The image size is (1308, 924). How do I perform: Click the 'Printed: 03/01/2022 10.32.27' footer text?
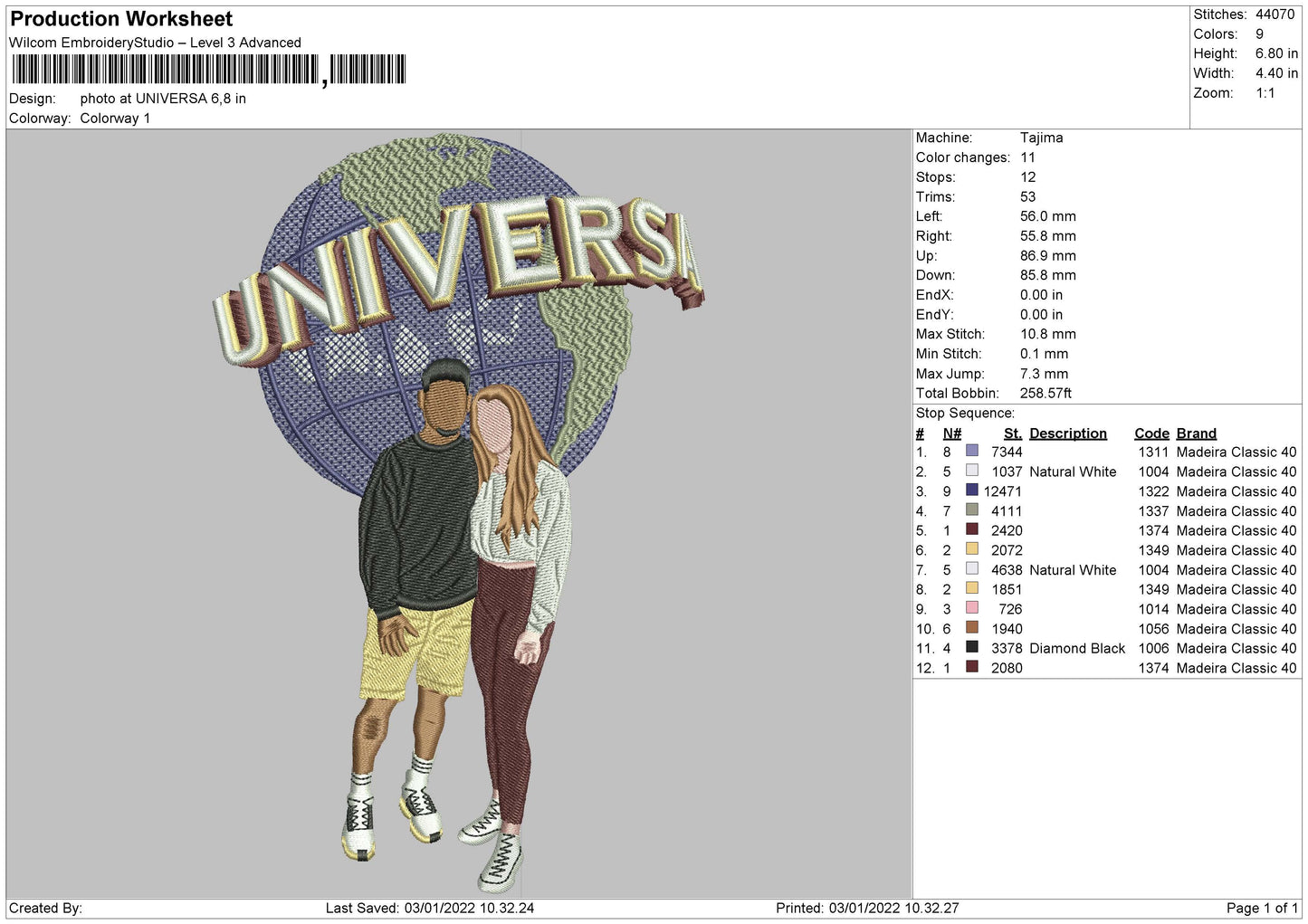click(867, 908)
